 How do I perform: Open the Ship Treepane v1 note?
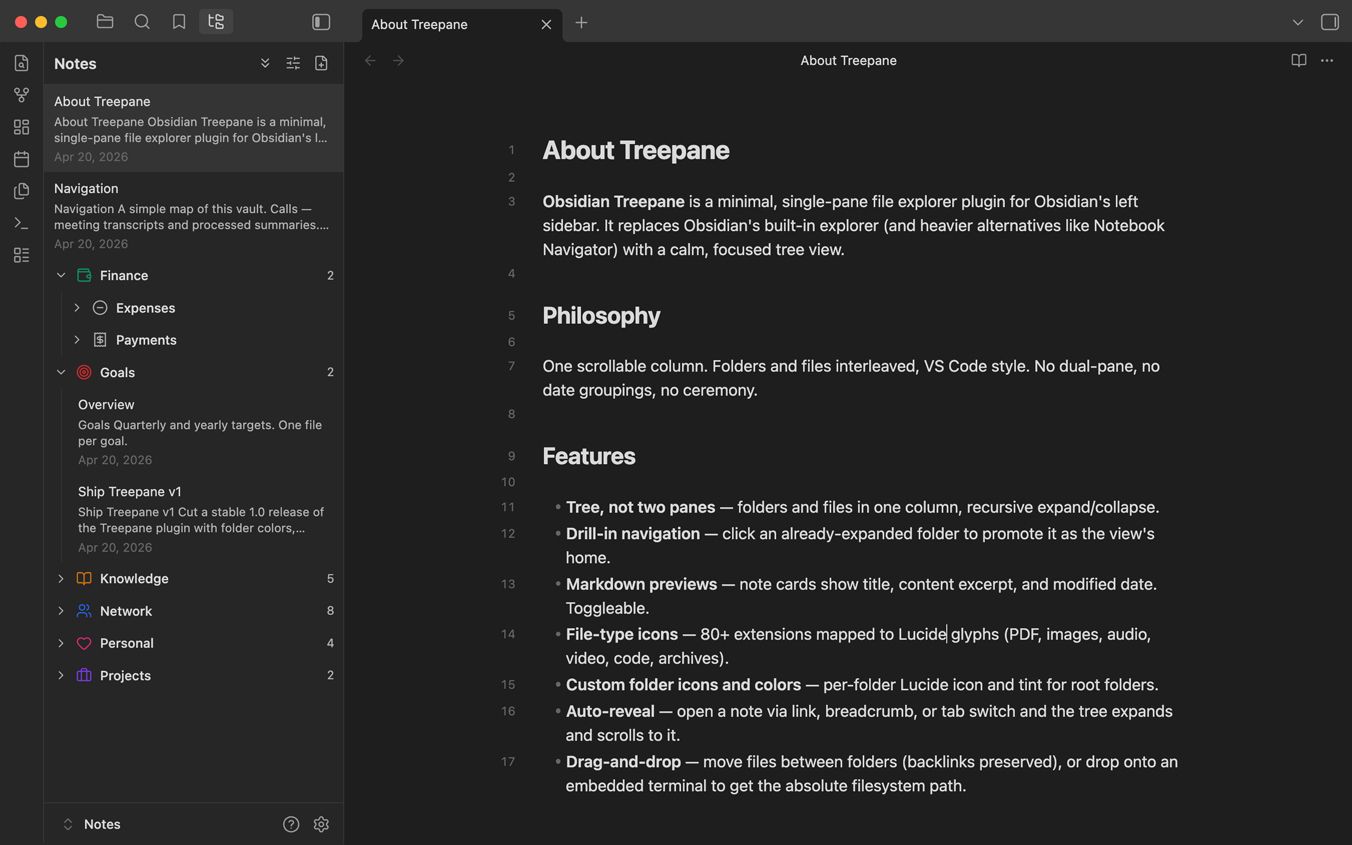[x=204, y=519]
